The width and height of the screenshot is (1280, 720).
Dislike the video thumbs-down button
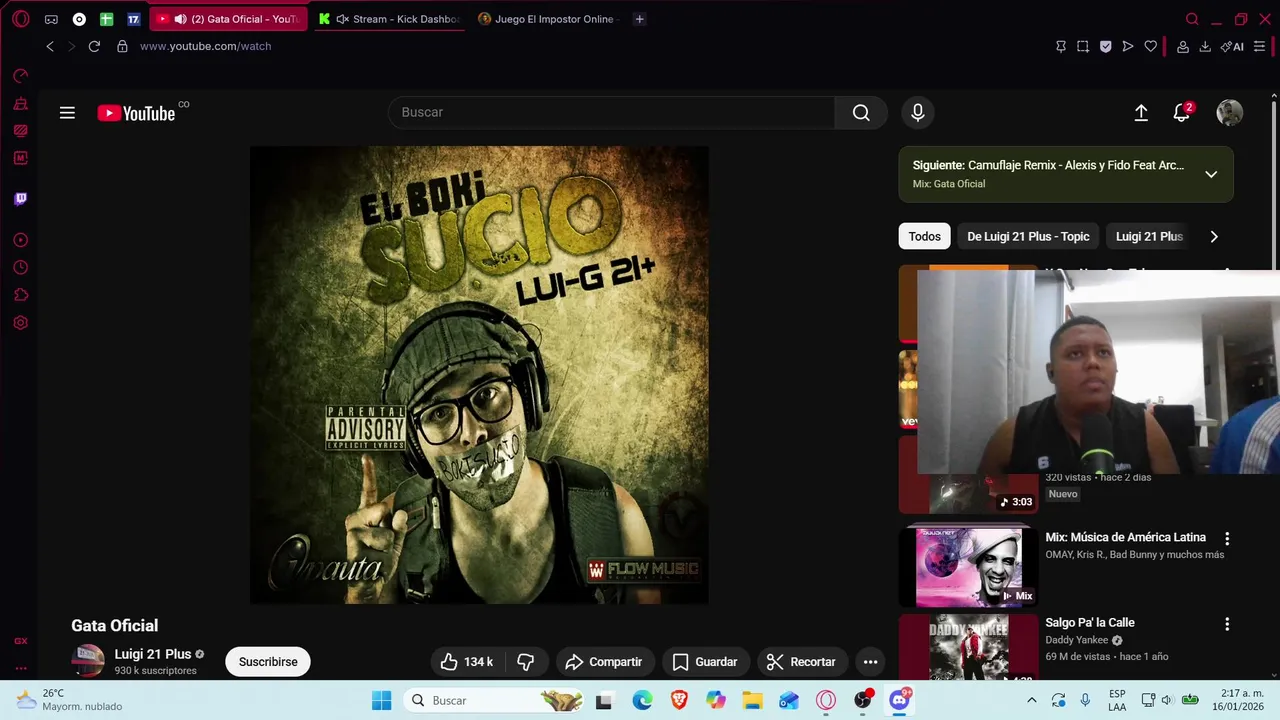(526, 662)
